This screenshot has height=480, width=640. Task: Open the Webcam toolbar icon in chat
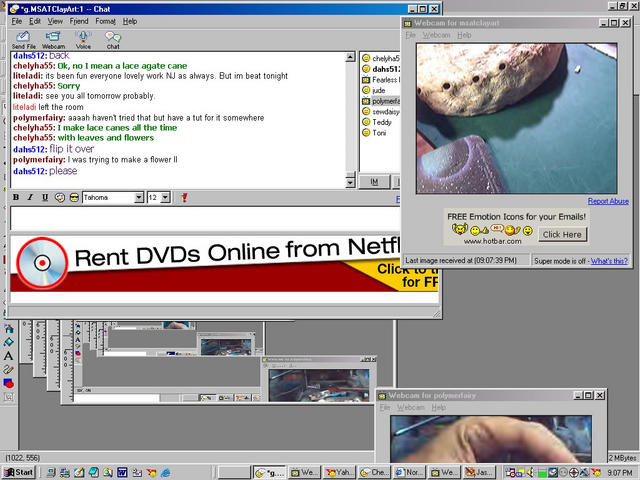tap(53, 40)
